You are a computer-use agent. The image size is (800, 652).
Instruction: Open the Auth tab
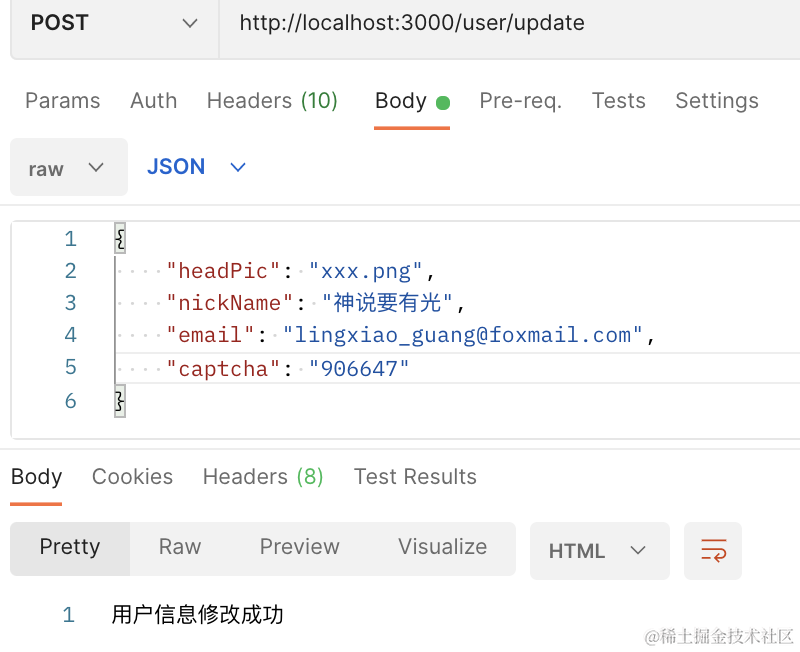click(x=153, y=101)
